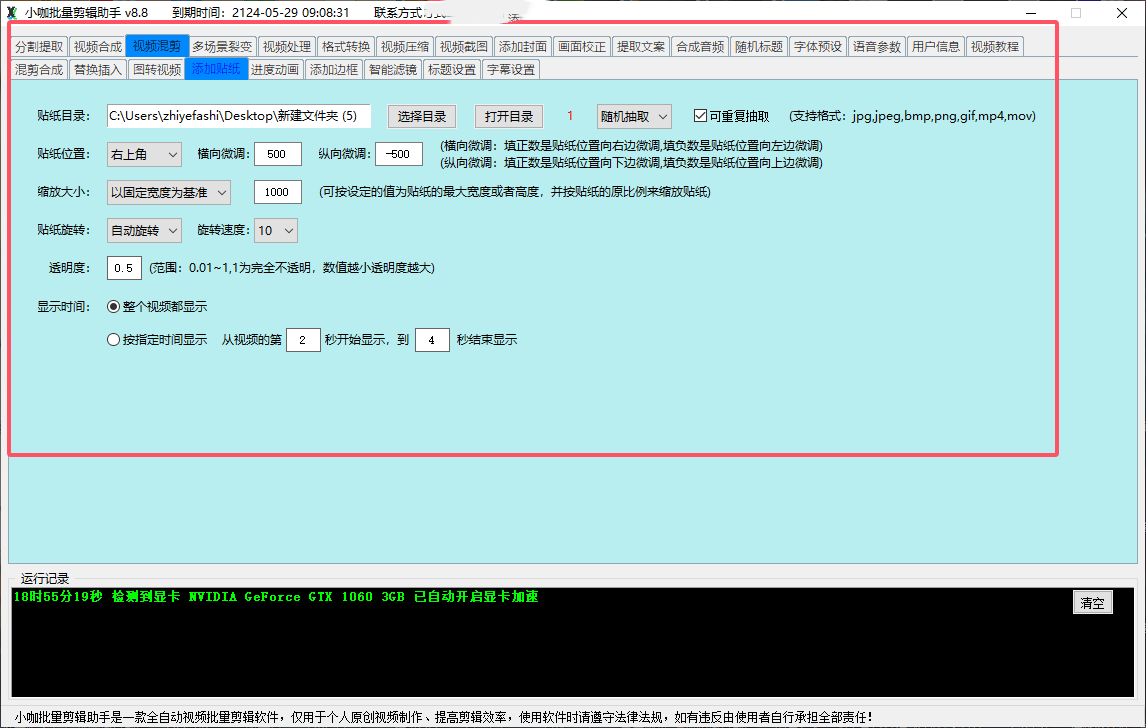Switch to the 视频压缩 tab

coord(405,46)
